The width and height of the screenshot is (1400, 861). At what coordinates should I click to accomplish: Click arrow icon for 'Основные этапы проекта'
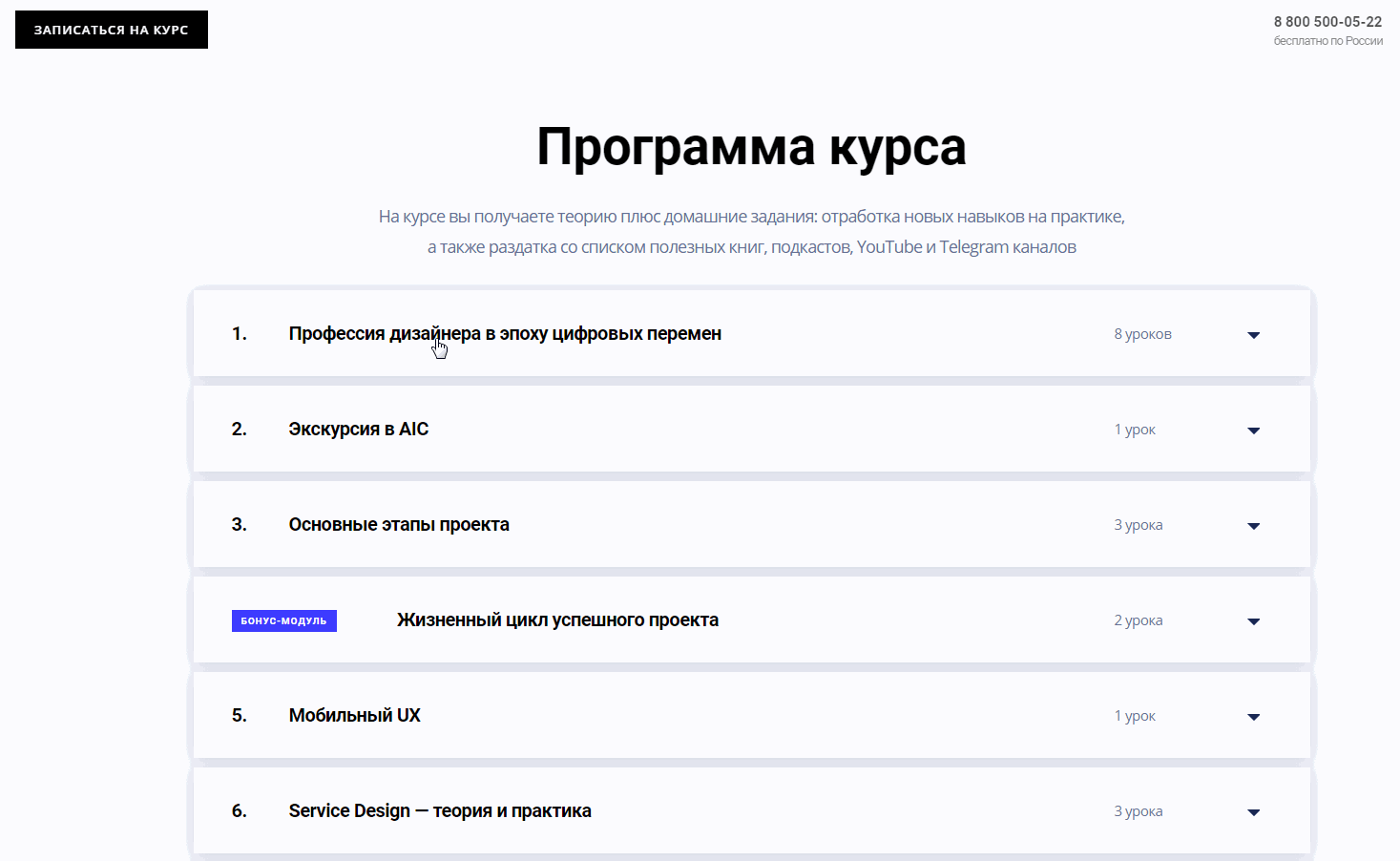click(1253, 526)
